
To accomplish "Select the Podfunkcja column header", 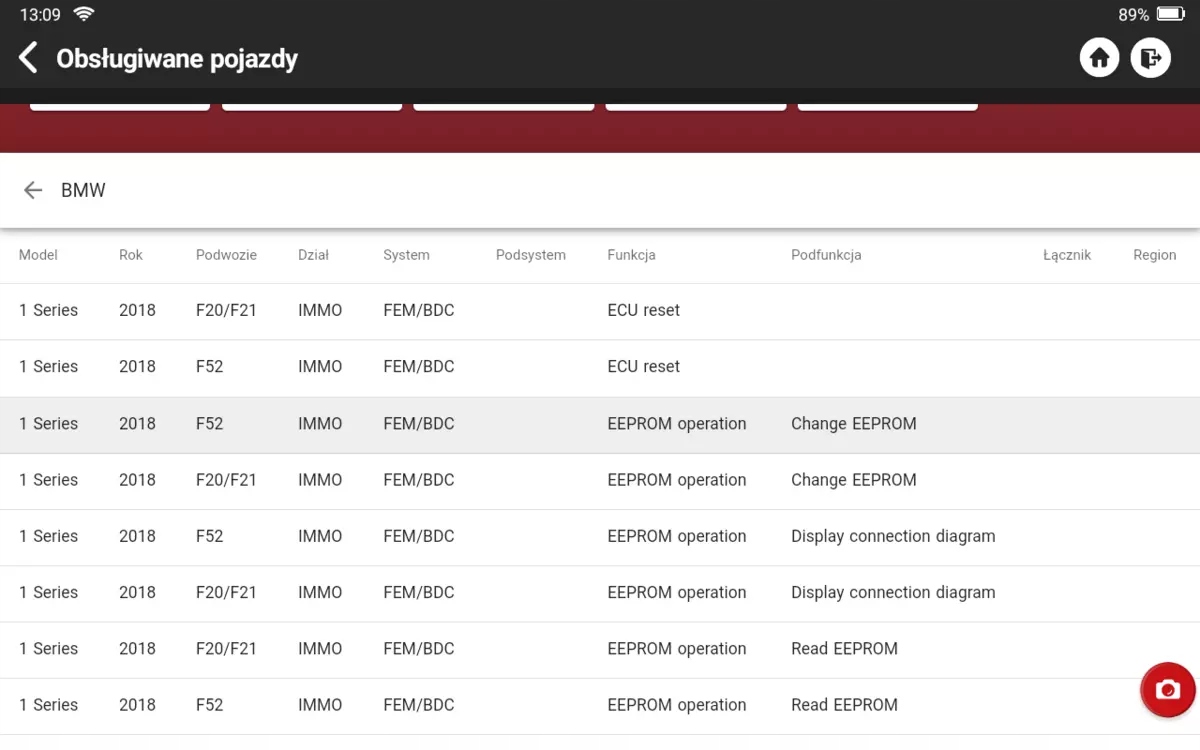I will pyautogui.click(x=826, y=255).
